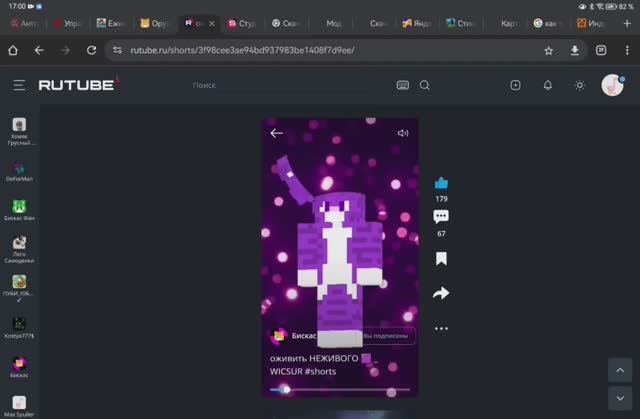The width and height of the screenshot is (640, 419).
Task: Switch to the Стим browser tab
Action: [460, 23]
